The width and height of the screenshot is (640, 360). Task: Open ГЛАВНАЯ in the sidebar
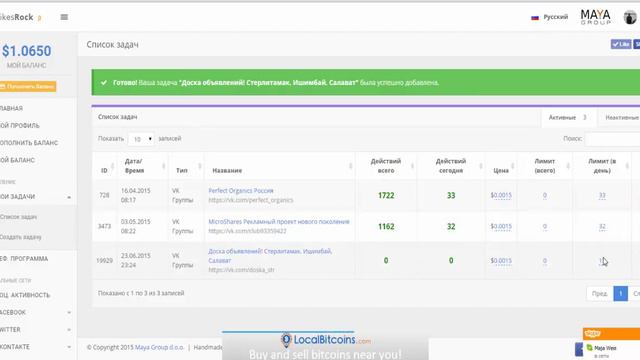click(11, 108)
